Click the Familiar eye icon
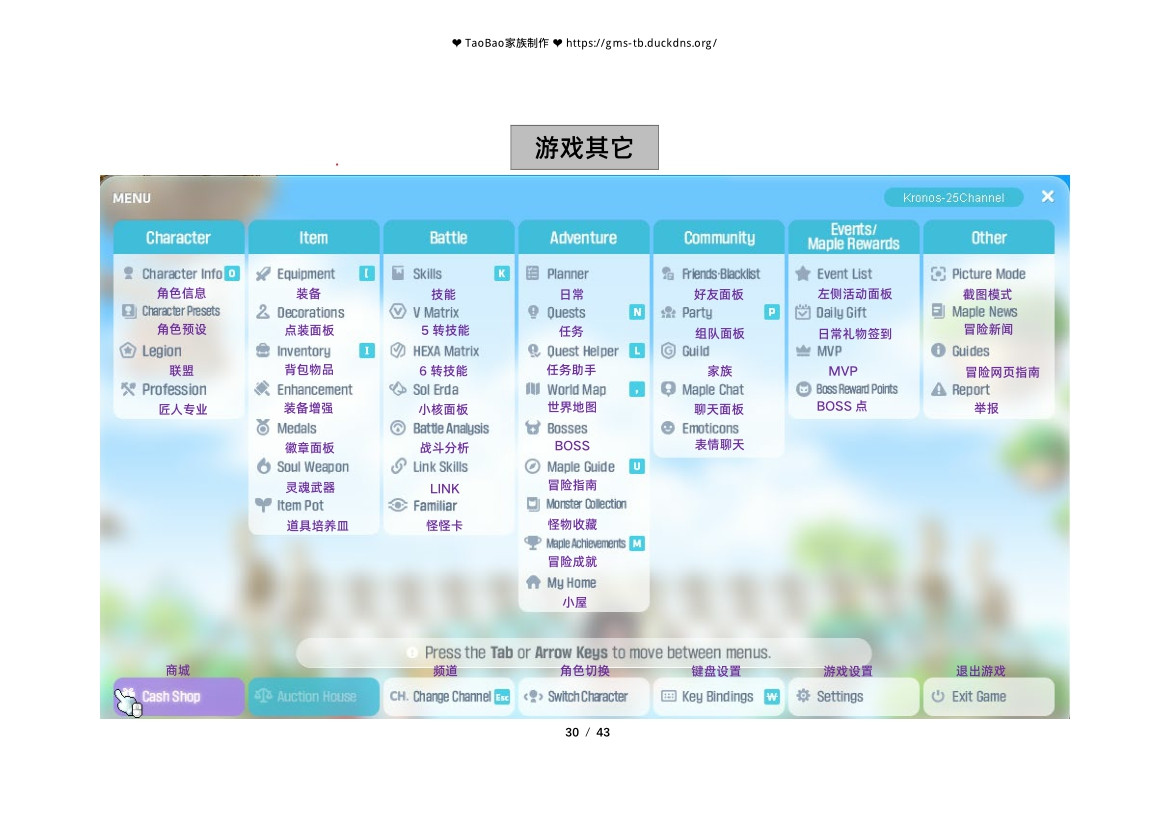The height and width of the screenshot is (827, 1170). [398, 506]
